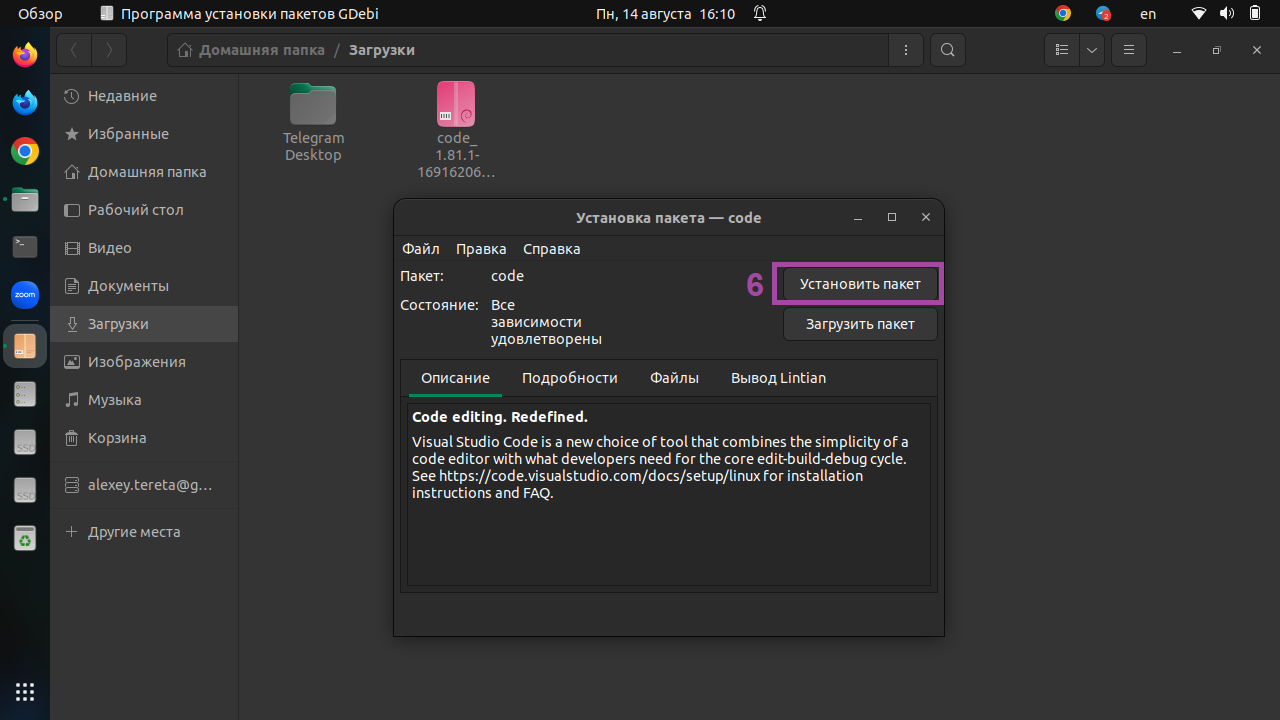Open Видео in the sidebar

pyautogui.click(x=144, y=248)
